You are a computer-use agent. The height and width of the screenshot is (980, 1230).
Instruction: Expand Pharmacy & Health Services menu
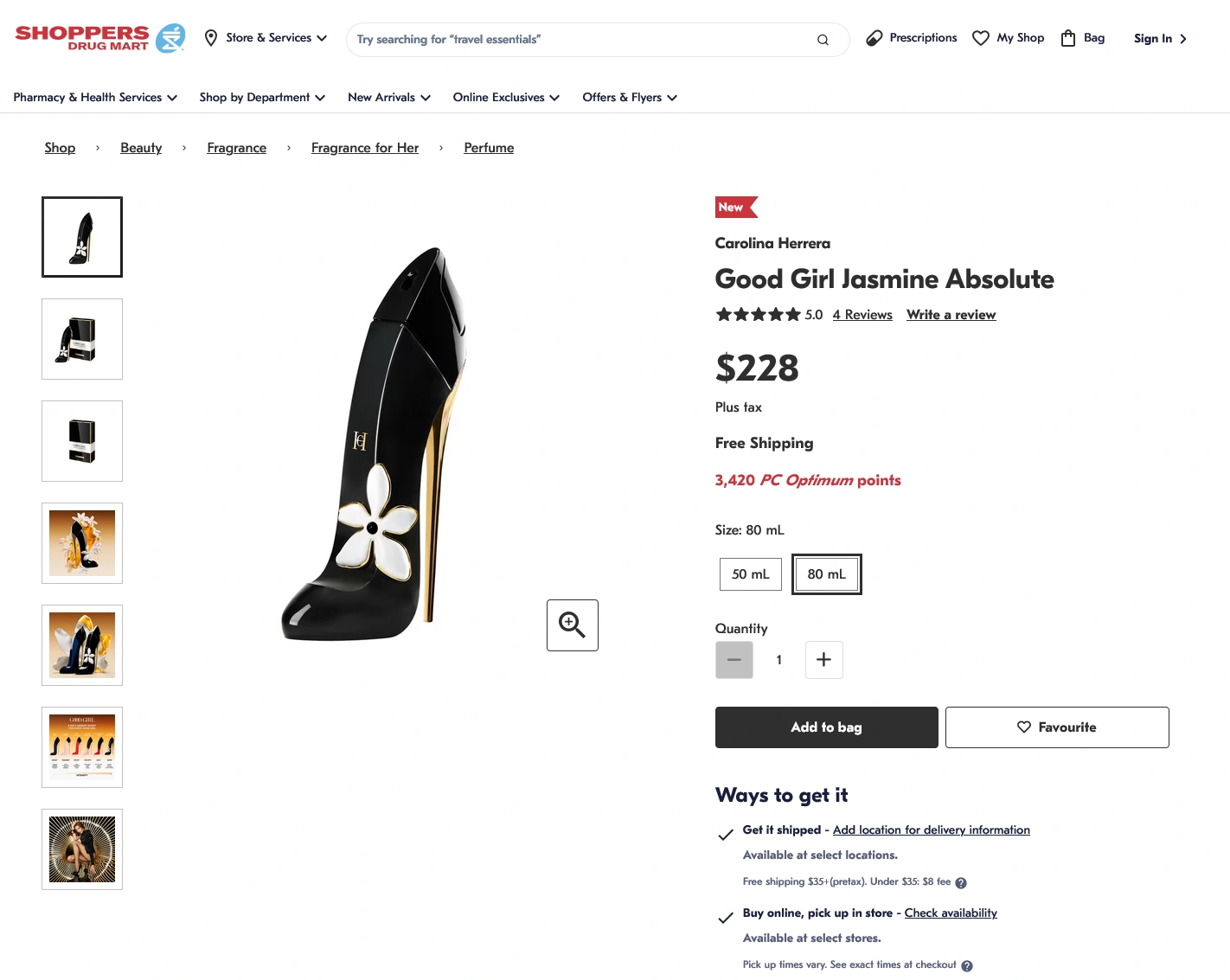click(95, 98)
